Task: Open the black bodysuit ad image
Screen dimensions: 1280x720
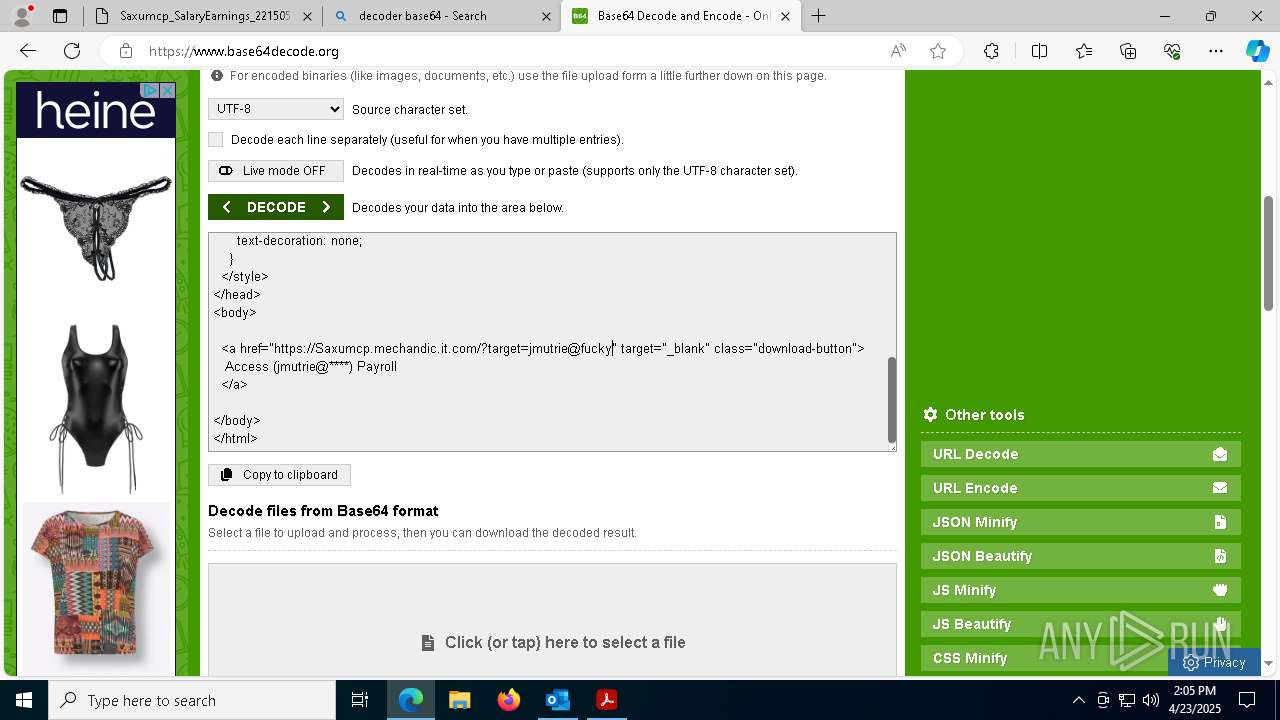Action: click(96, 408)
